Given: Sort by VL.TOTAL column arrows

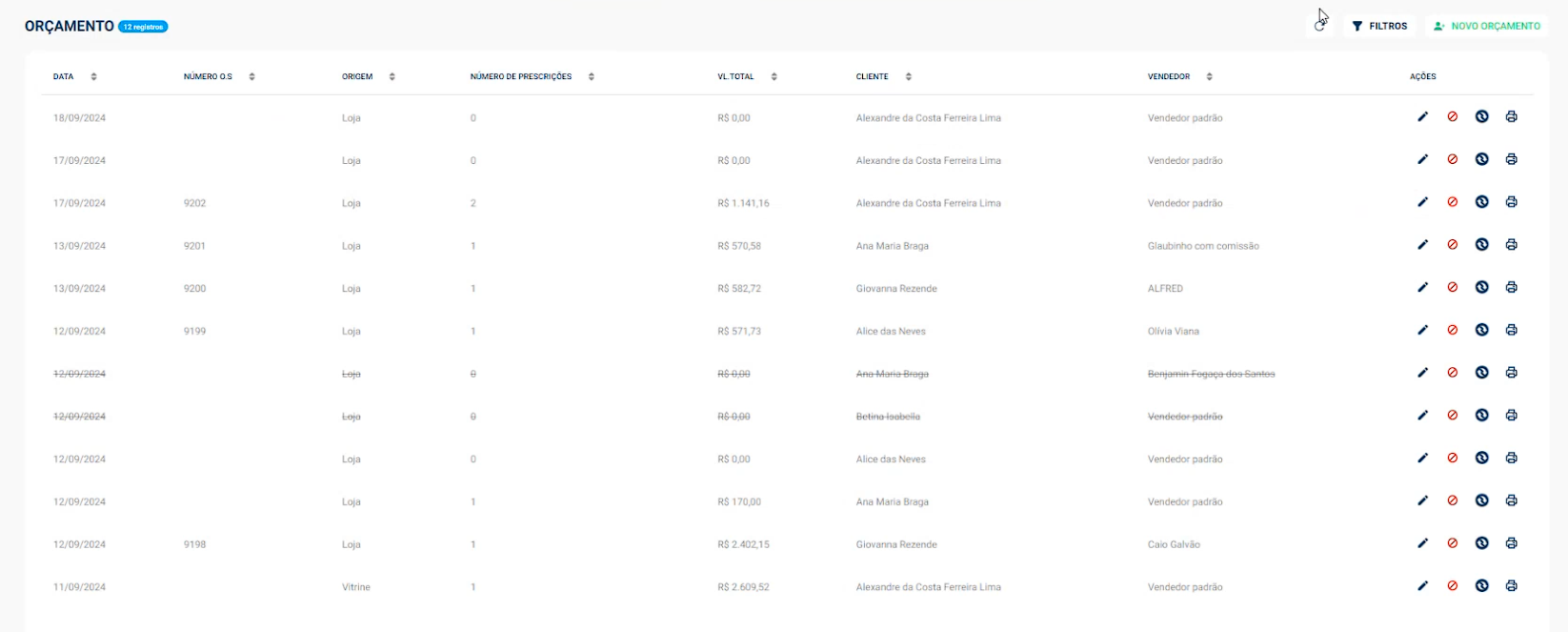Looking at the screenshot, I should 774,76.
